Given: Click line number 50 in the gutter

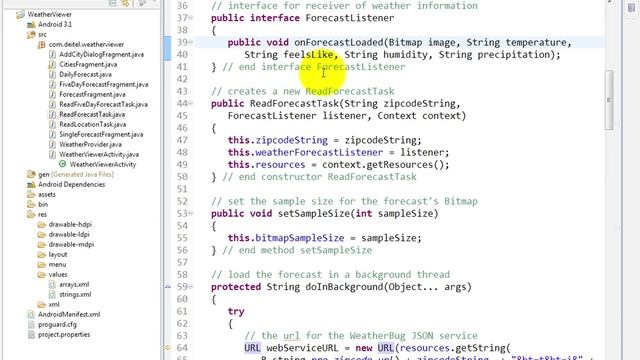Looking at the screenshot, I should coord(182,177).
